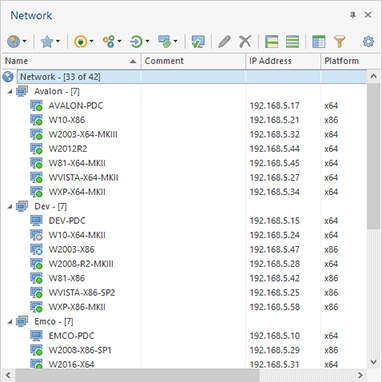Select the W10-X86 computer name
The image size is (382, 382).
point(67,120)
